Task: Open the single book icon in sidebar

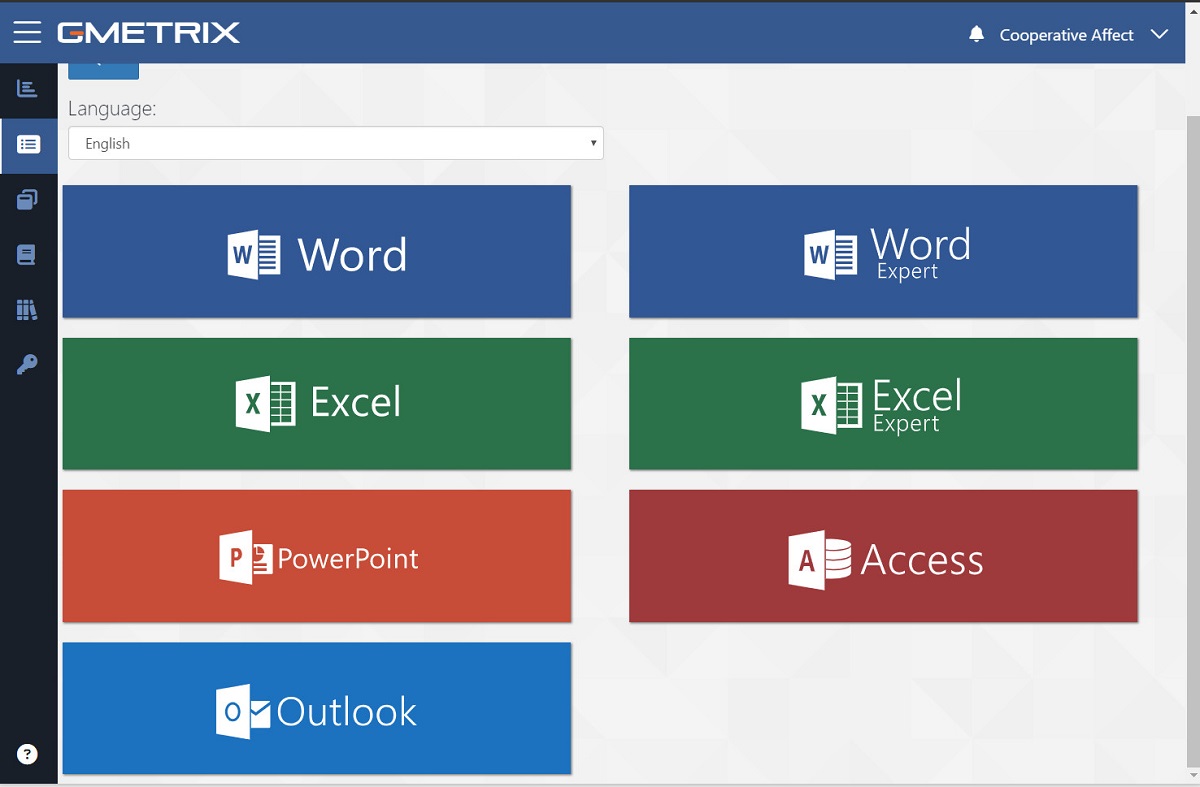Action: coord(27,255)
